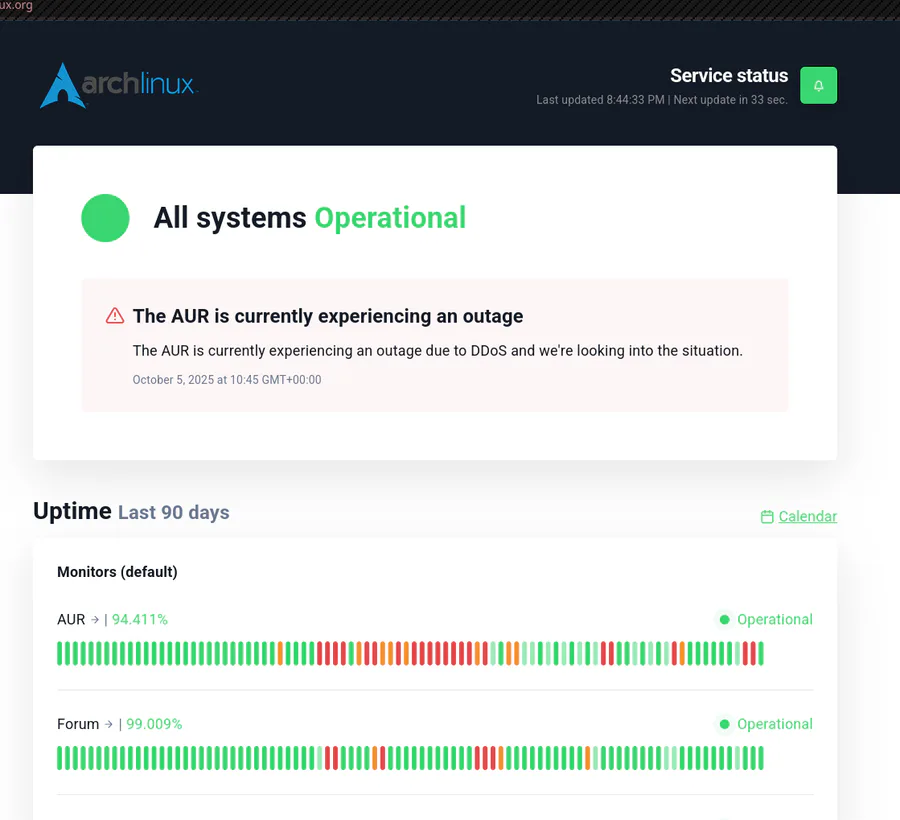Click the green notification bell button
This screenshot has width=900, height=820.
(818, 86)
